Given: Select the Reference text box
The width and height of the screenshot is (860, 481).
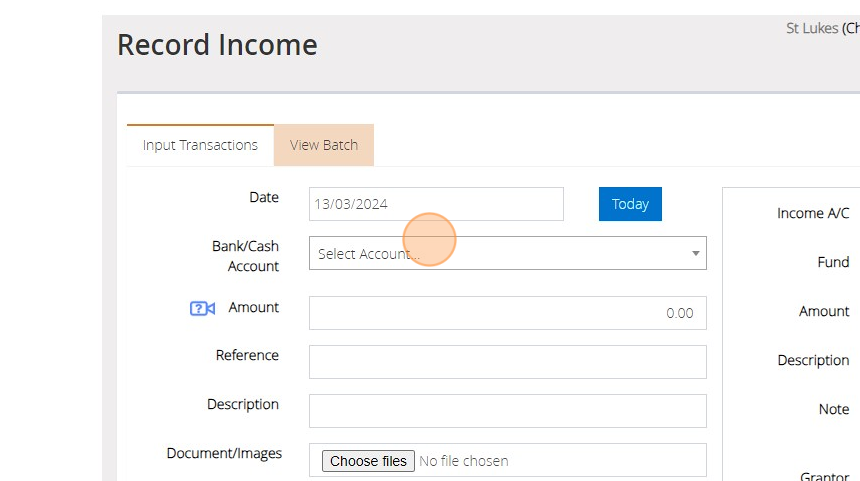Looking at the screenshot, I should (507, 362).
